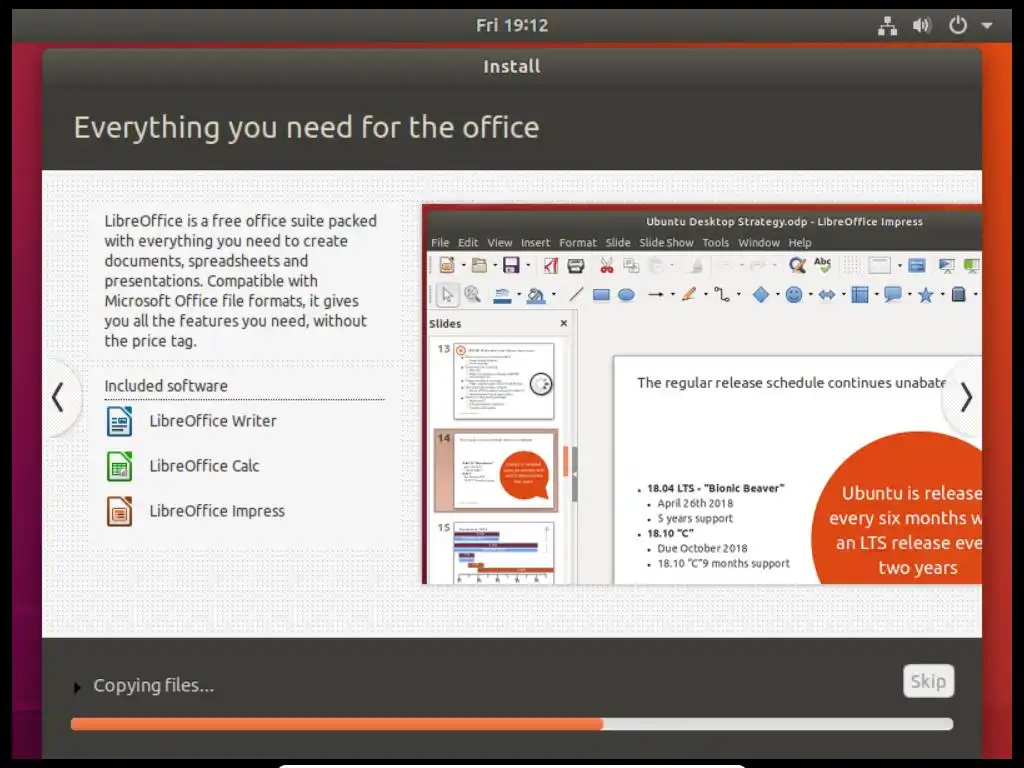Select the Lines and Arrows tool
The height and width of the screenshot is (768, 1024).
pyautogui.click(x=656, y=295)
